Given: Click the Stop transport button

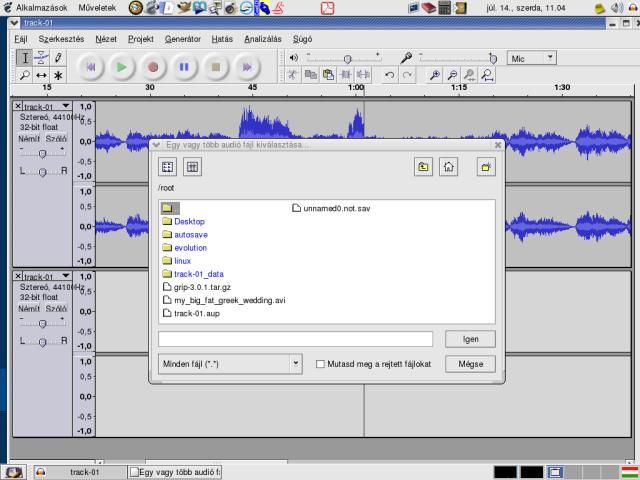Looking at the screenshot, I should tap(215, 67).
